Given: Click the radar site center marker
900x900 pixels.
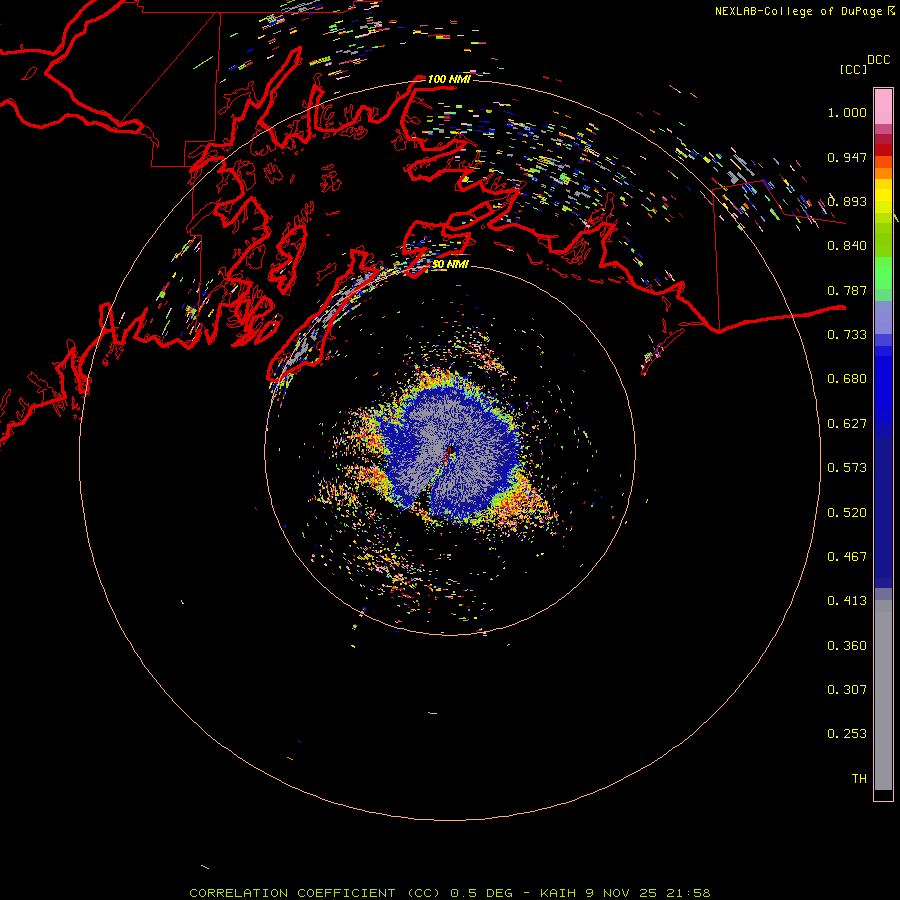Looking at the screenshot, I should [451, 450].
